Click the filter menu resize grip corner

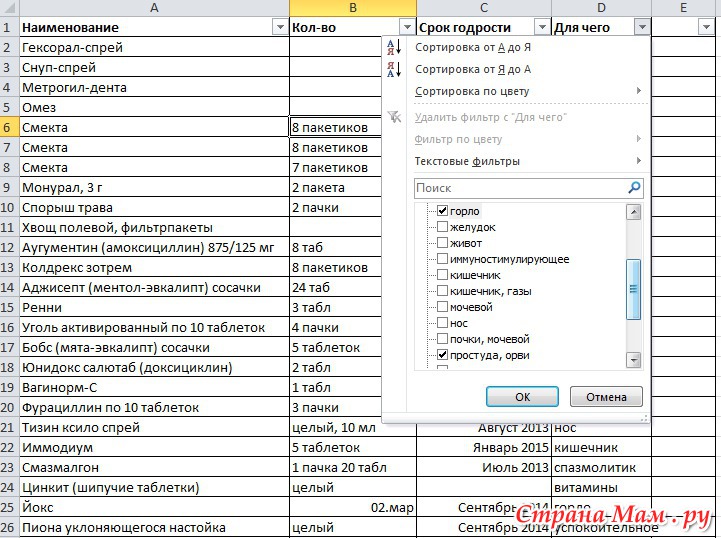coord(644,418)
